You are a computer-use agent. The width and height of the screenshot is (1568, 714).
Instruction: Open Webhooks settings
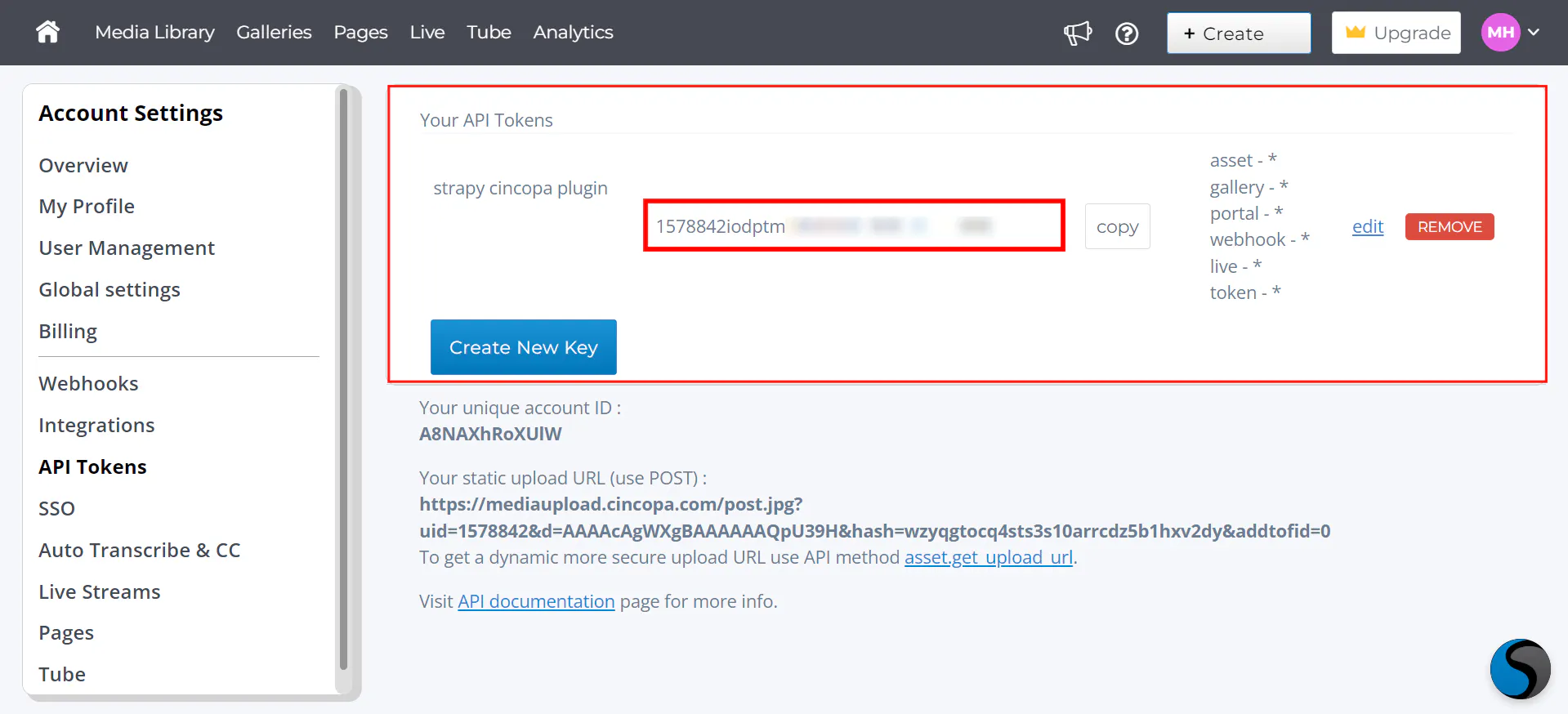click(88, 384)
